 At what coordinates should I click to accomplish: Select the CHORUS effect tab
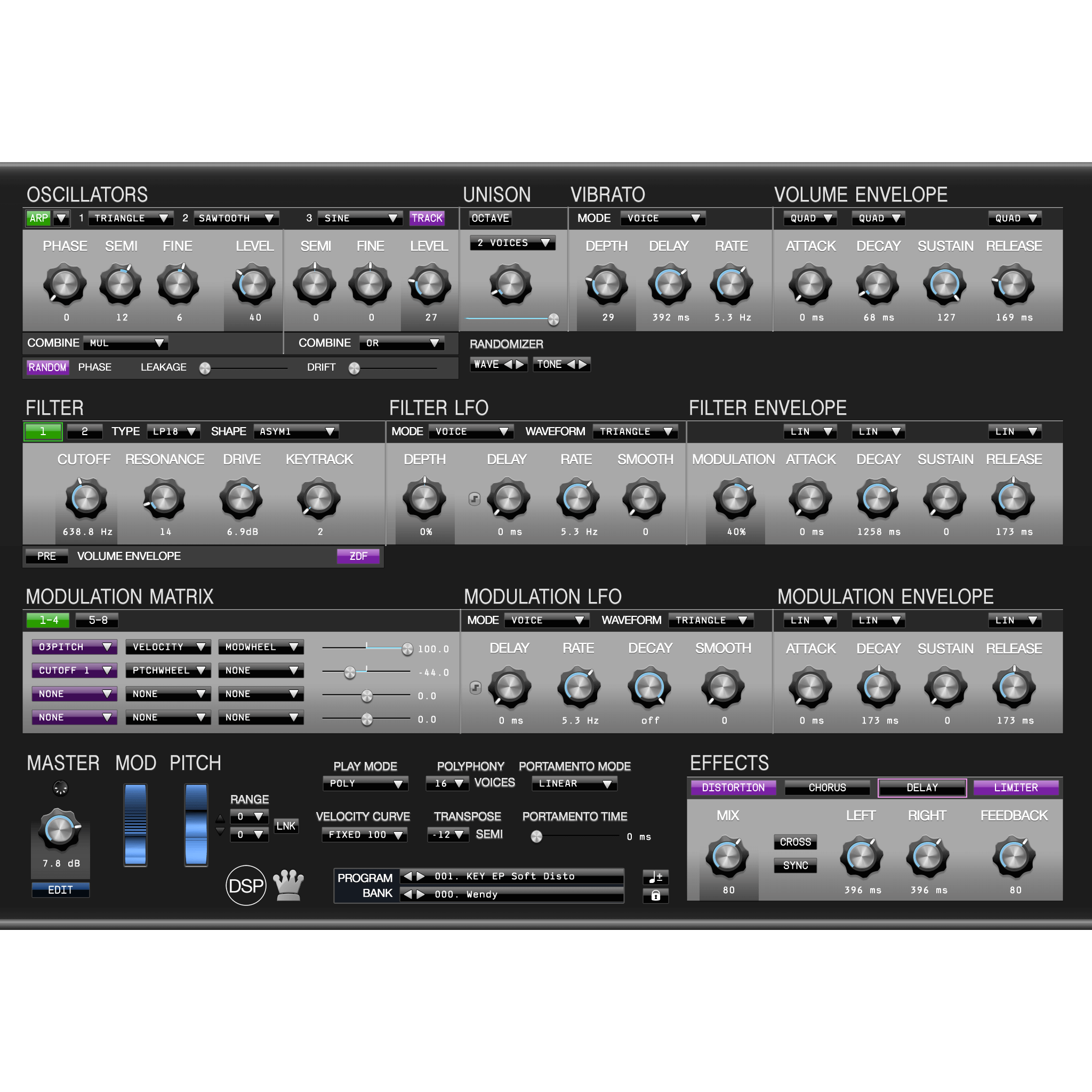(x=828, y=788)
